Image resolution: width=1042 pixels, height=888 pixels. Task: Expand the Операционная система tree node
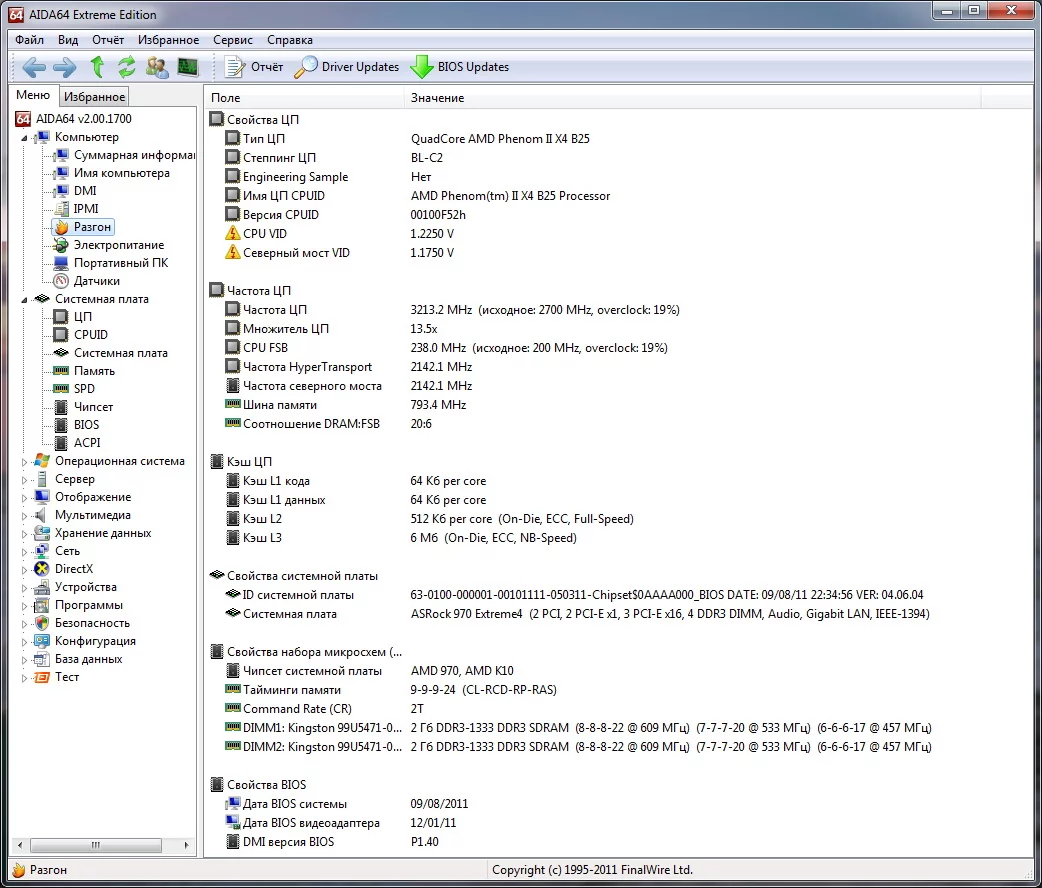(x=26, y=461)
